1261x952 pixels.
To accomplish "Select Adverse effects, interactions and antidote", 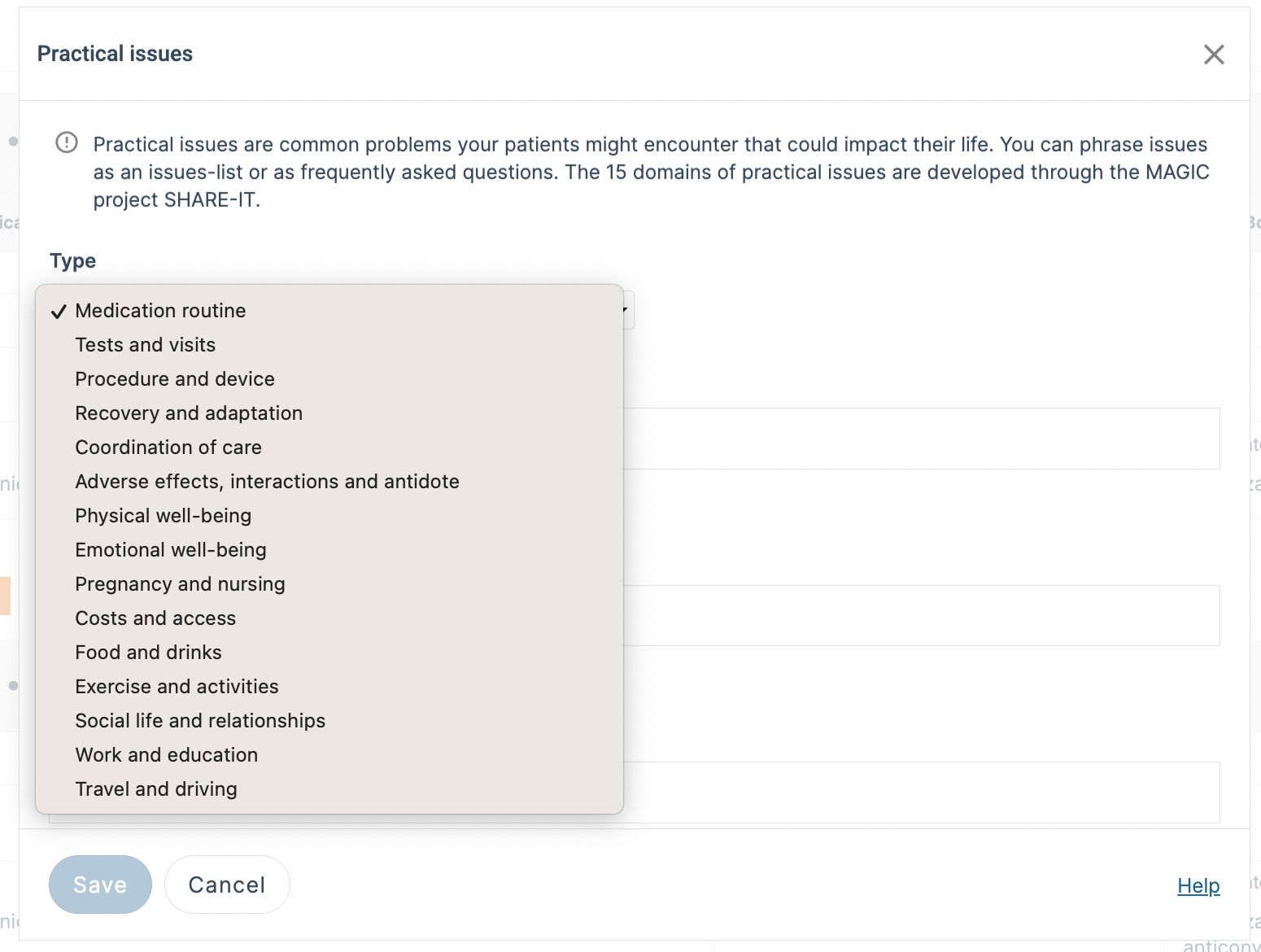I will [329, 482].
